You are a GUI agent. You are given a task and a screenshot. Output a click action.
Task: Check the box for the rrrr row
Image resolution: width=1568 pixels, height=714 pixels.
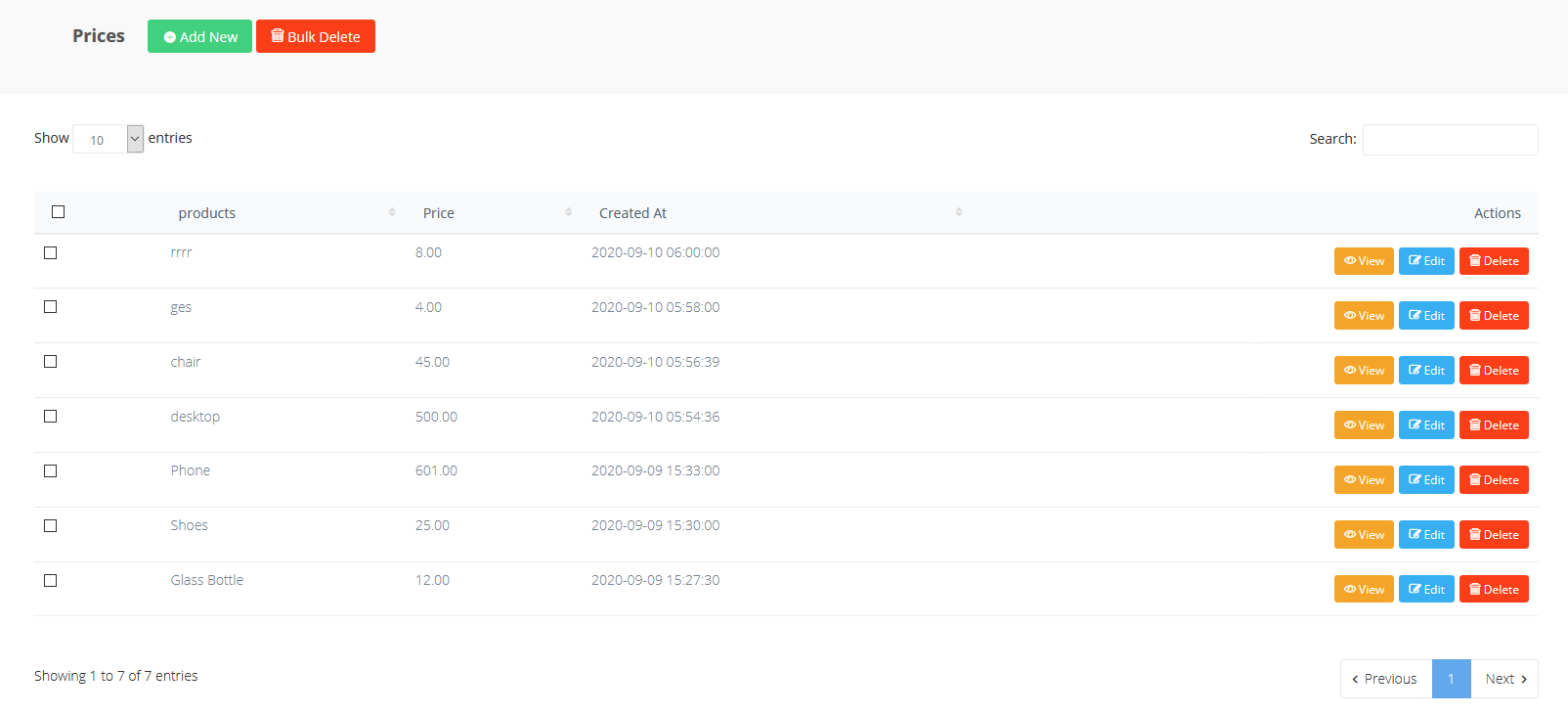point(50,252)
